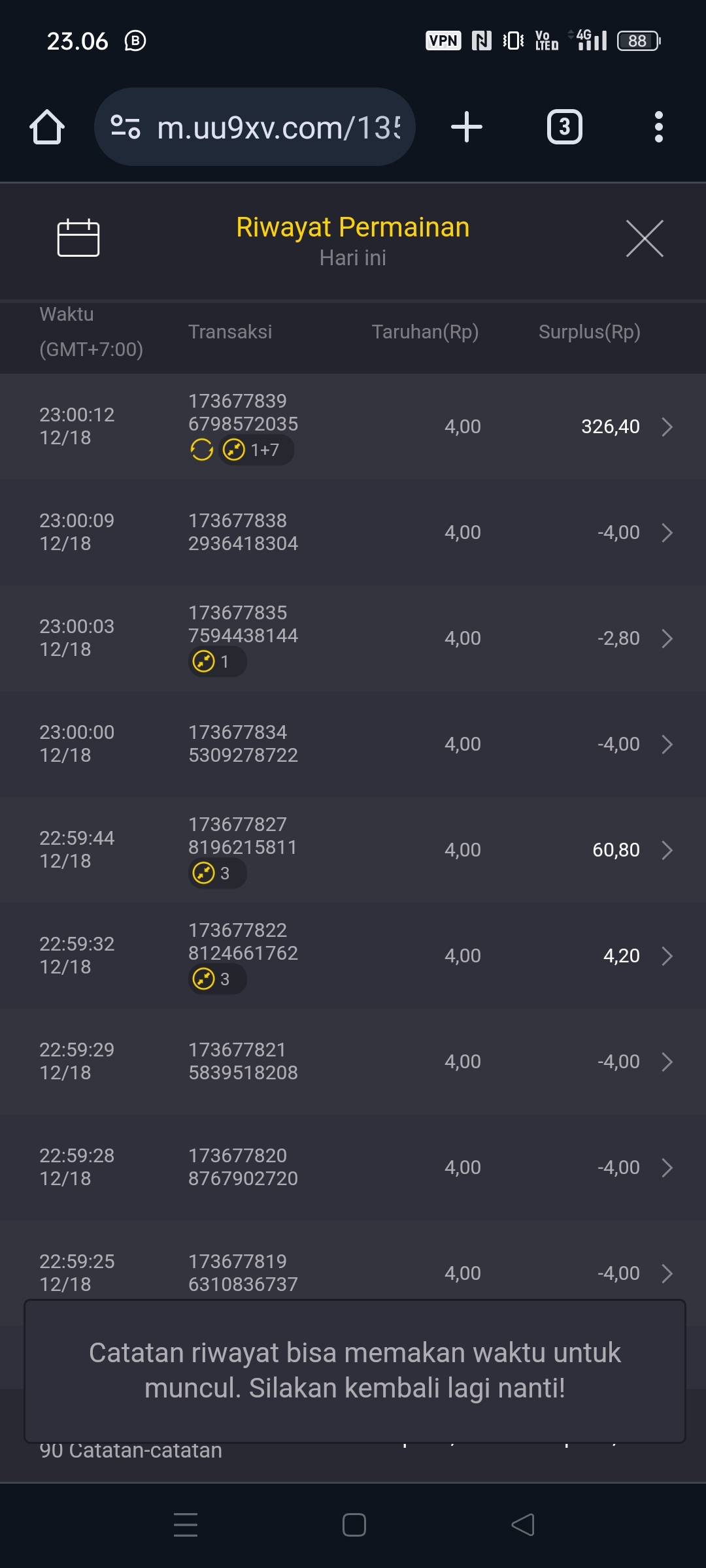This screenshot has height=1568, width=706.
Task: Open Android recent apps menu button
Action: click(x=186, y=1525)
